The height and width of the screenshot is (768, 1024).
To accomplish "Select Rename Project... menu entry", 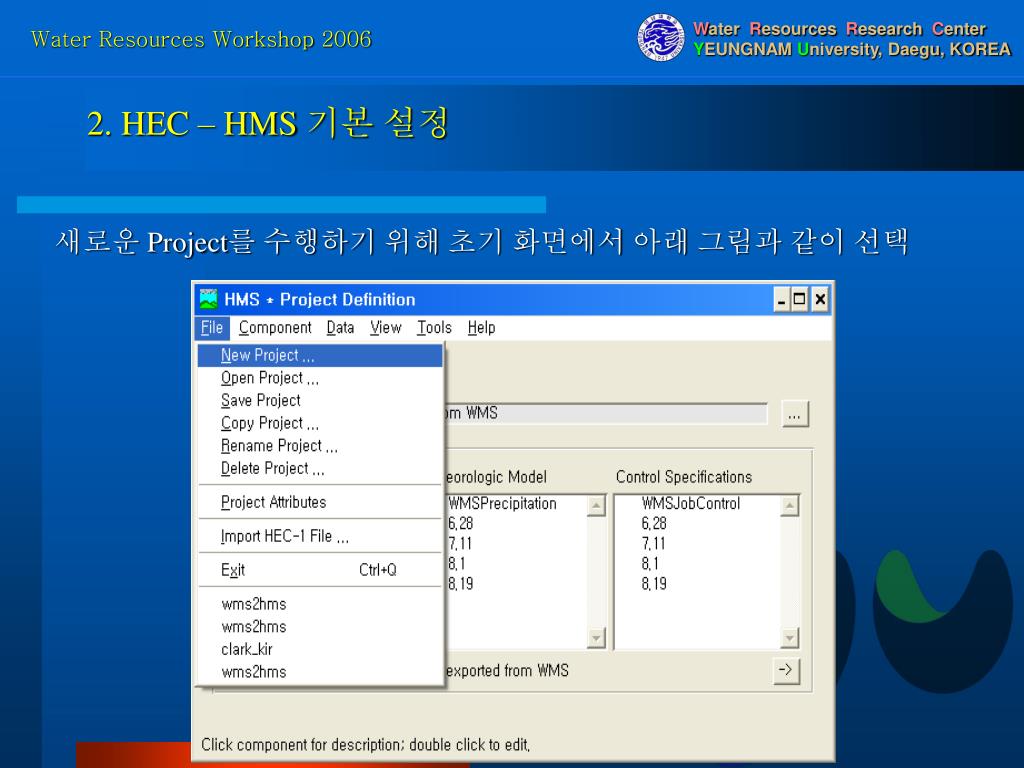I will click(x=320, y=446).
